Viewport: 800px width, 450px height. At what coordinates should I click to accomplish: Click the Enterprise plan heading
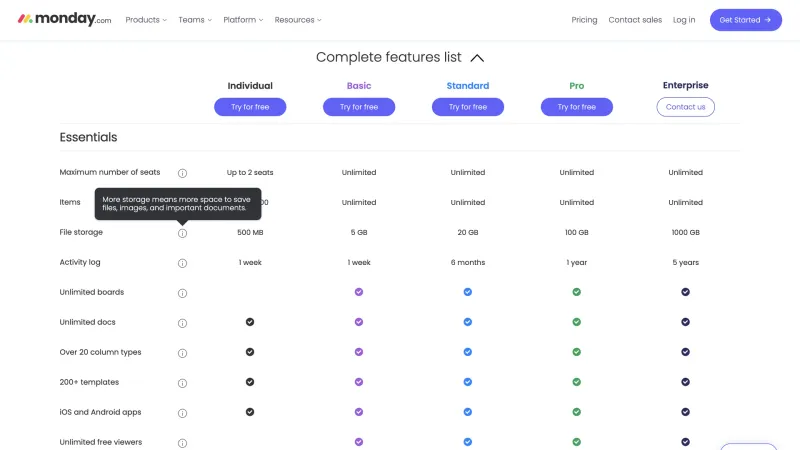click(x=685, y=85)
